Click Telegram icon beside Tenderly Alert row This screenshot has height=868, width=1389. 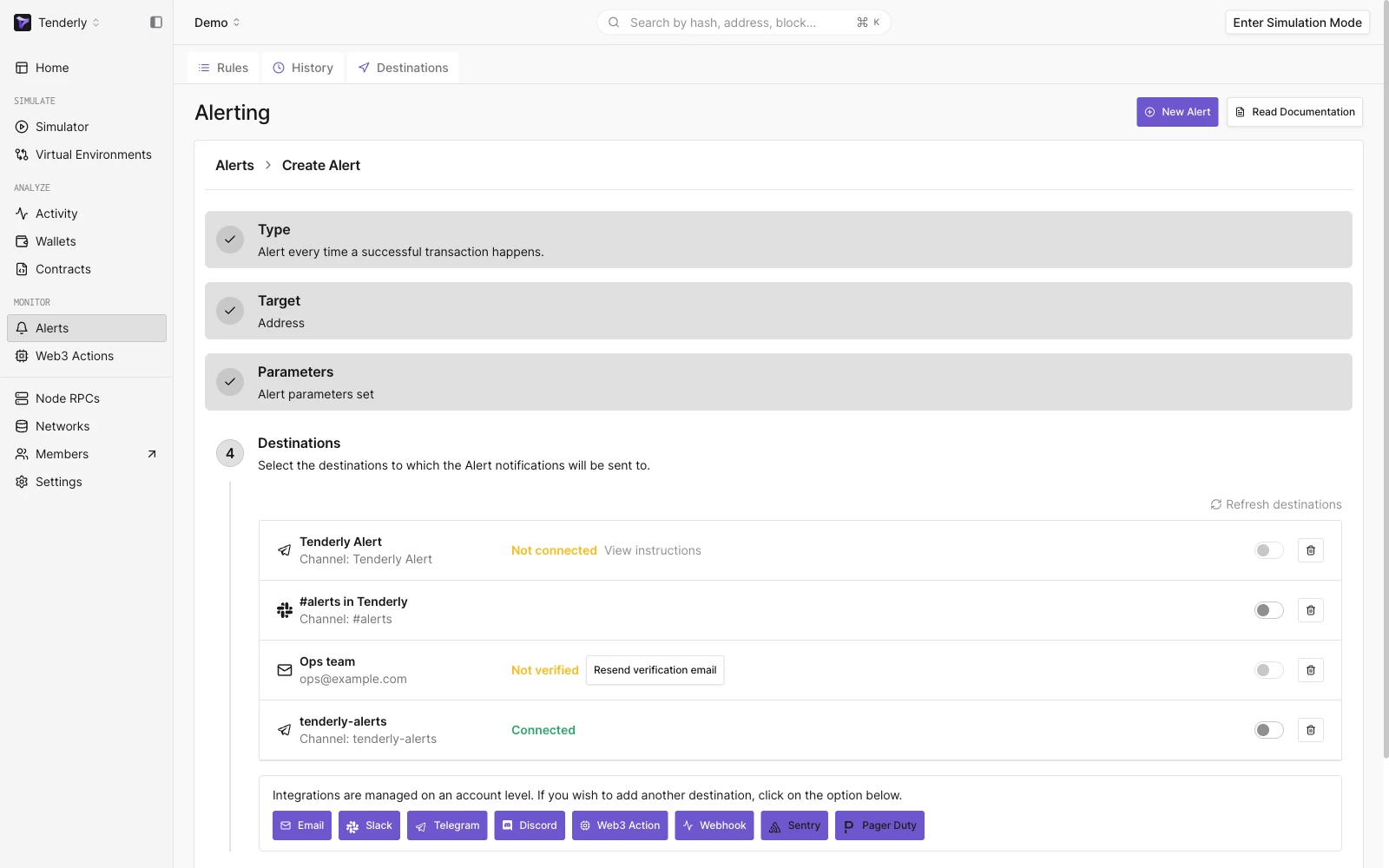[x=285, y=550]
